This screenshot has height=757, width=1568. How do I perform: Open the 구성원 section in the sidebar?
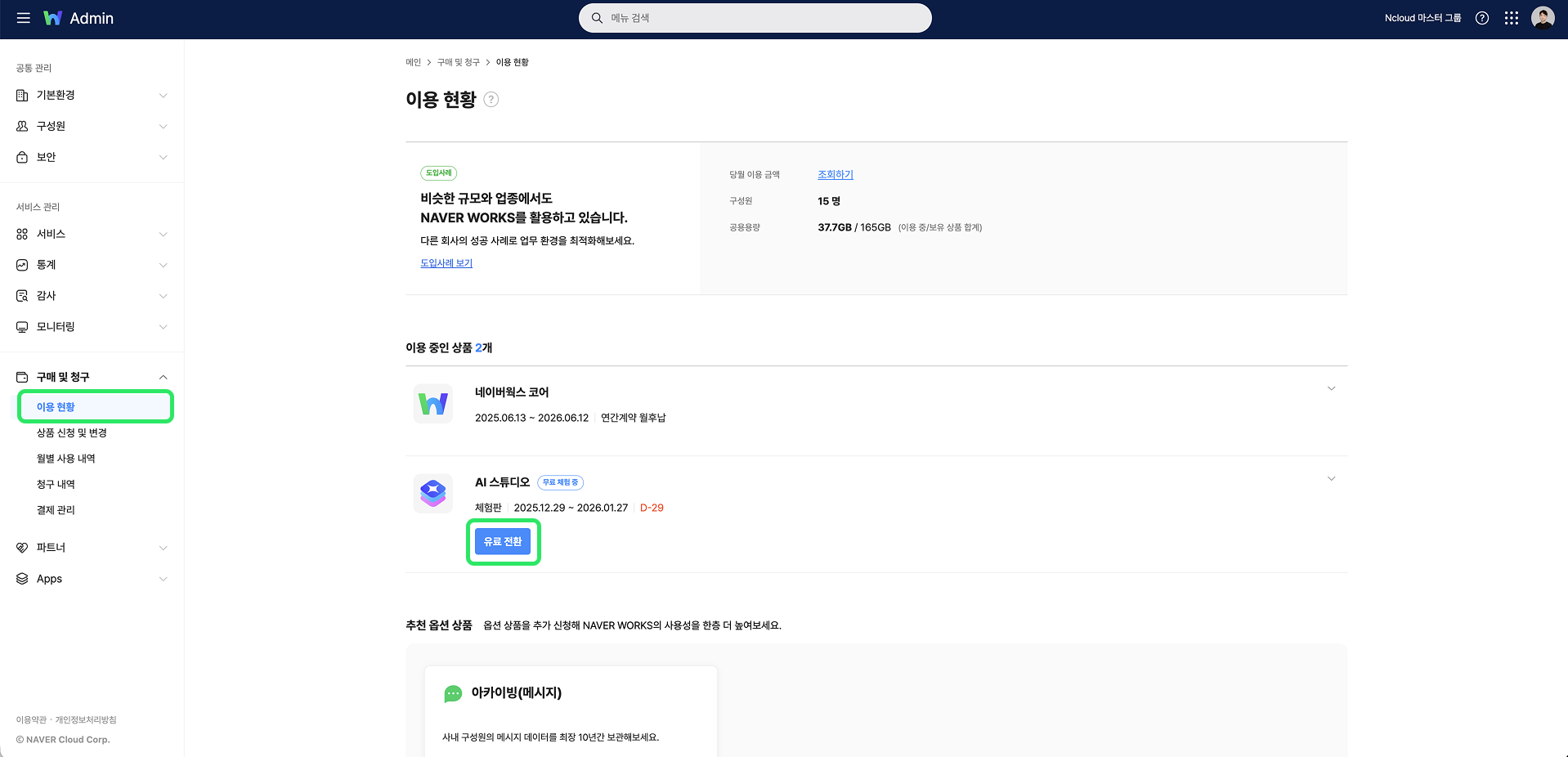49,126
